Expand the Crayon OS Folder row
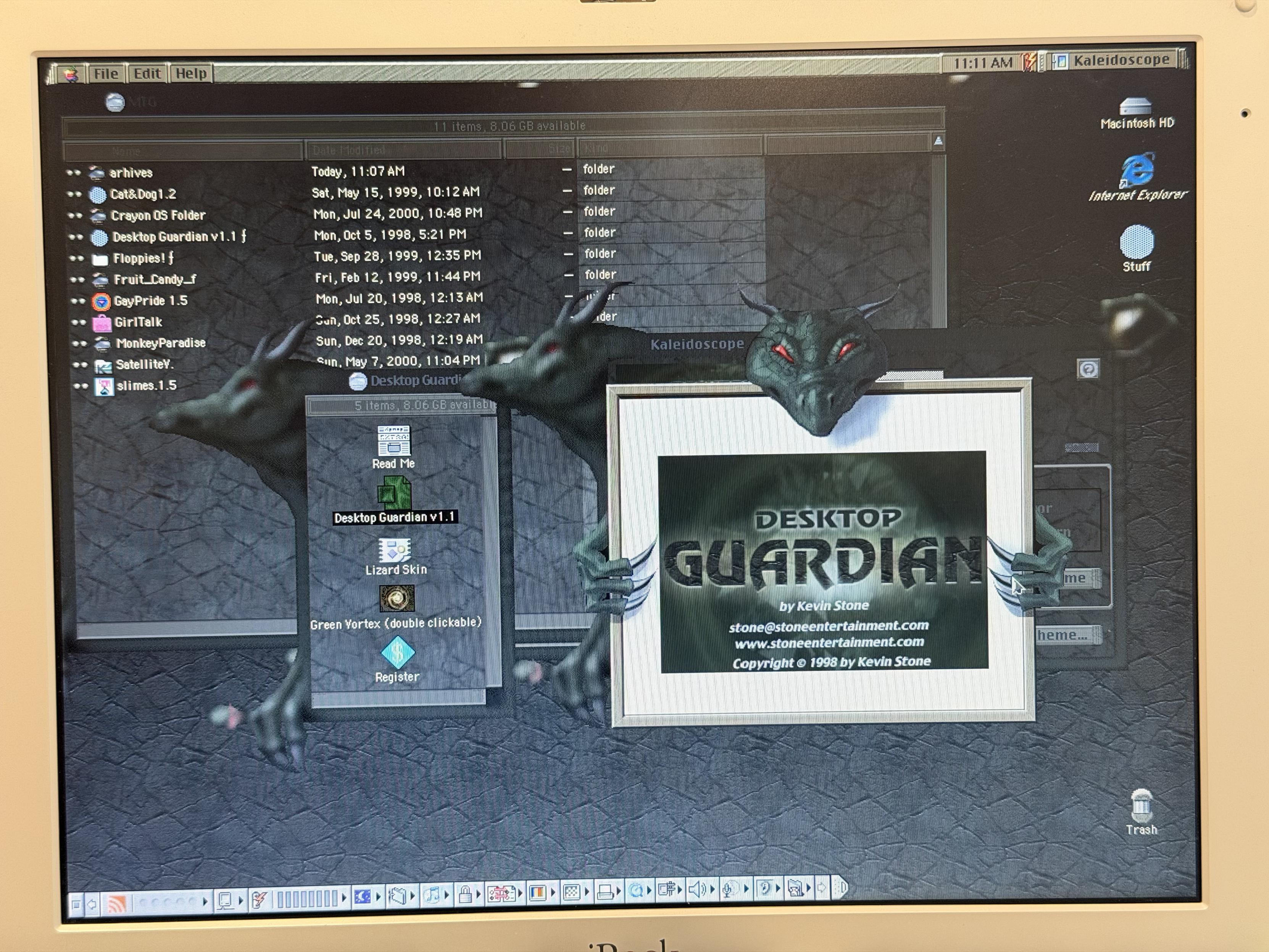 [75, 216]
